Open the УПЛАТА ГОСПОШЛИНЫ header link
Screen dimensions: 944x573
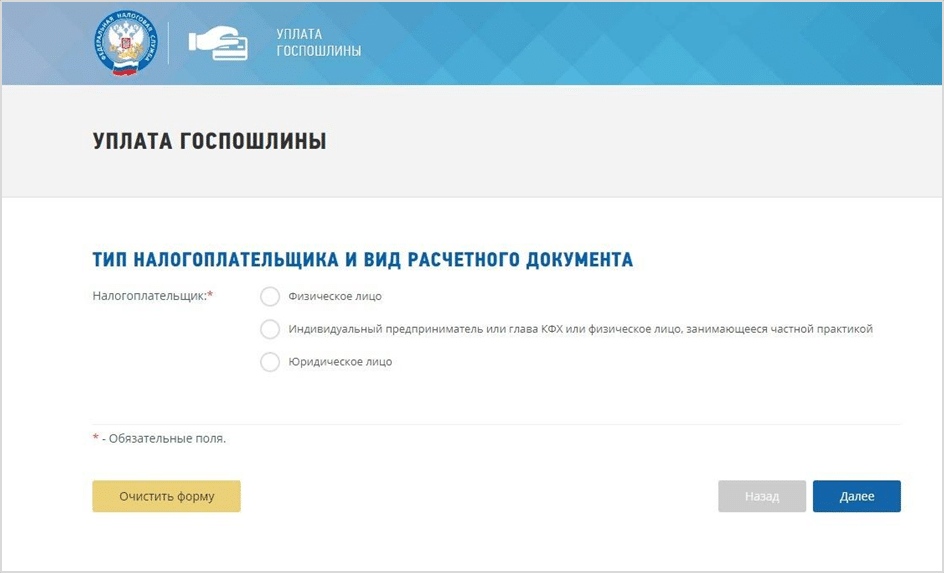pyautogui.click(x=318, y=43)
